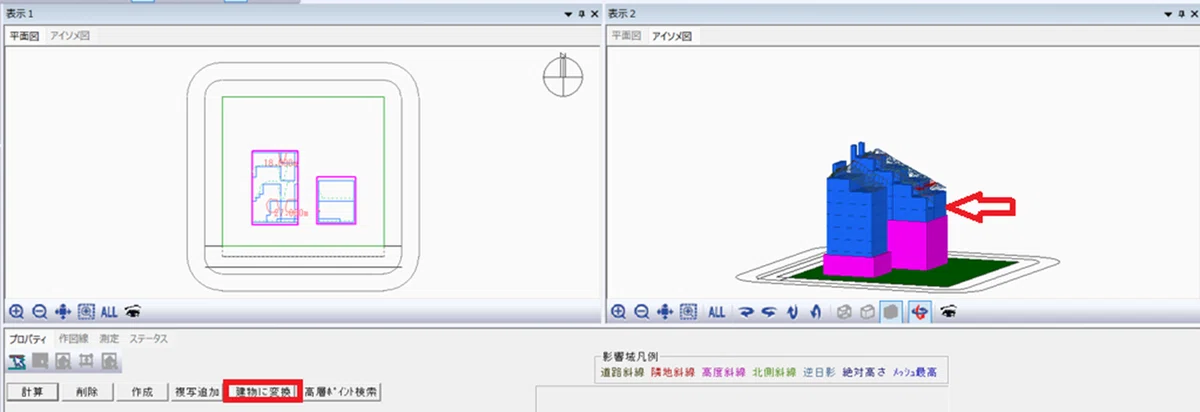
Task: Tilt the 3D view downward in 表示2
Action: [x=791, y=311]
